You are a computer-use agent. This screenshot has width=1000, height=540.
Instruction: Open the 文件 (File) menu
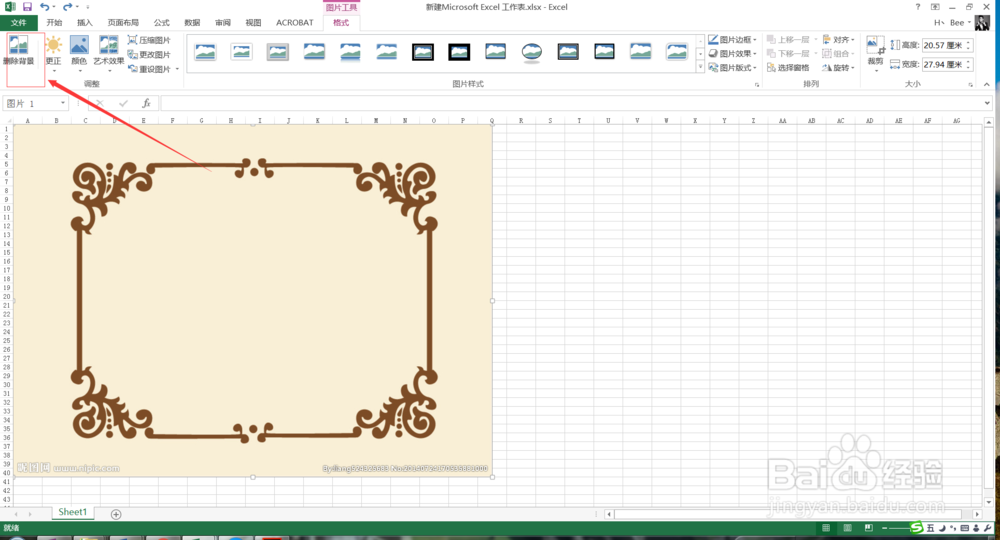coord(18,22)
